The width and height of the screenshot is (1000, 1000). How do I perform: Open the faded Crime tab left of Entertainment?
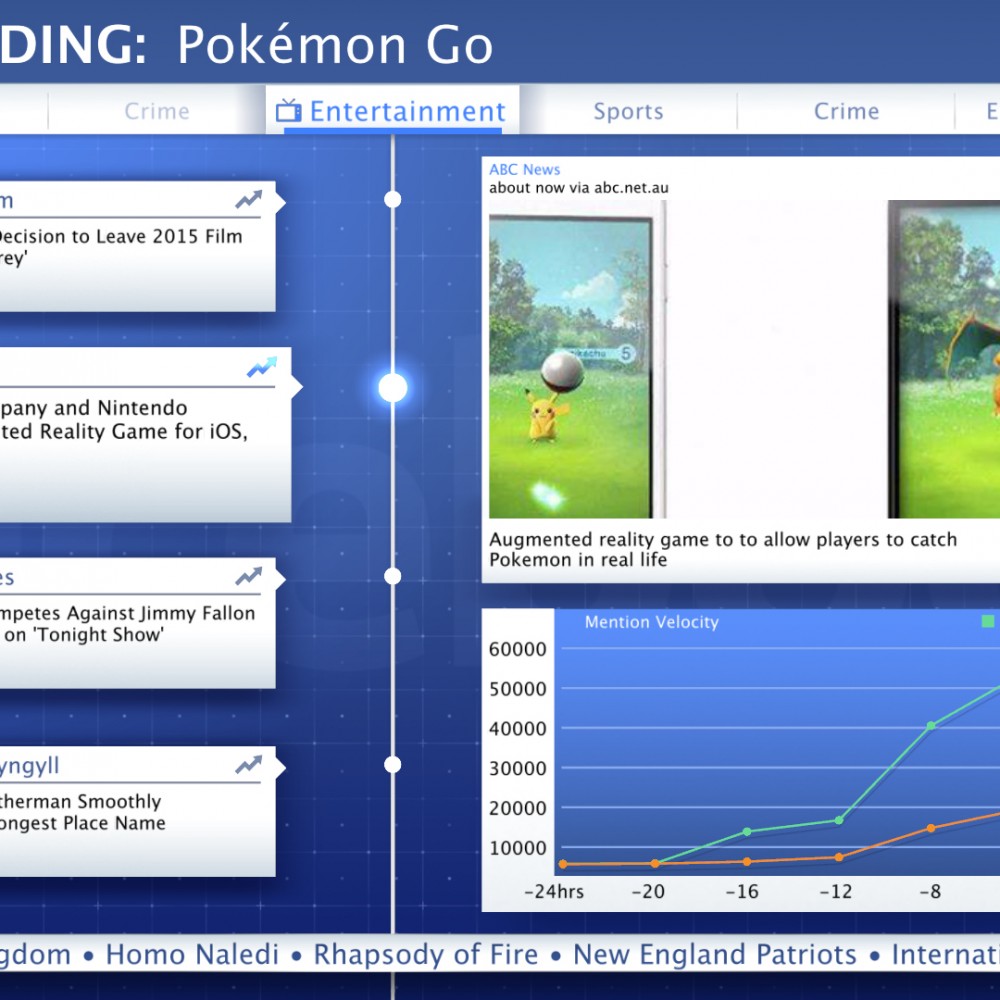(x=157, y=111)
